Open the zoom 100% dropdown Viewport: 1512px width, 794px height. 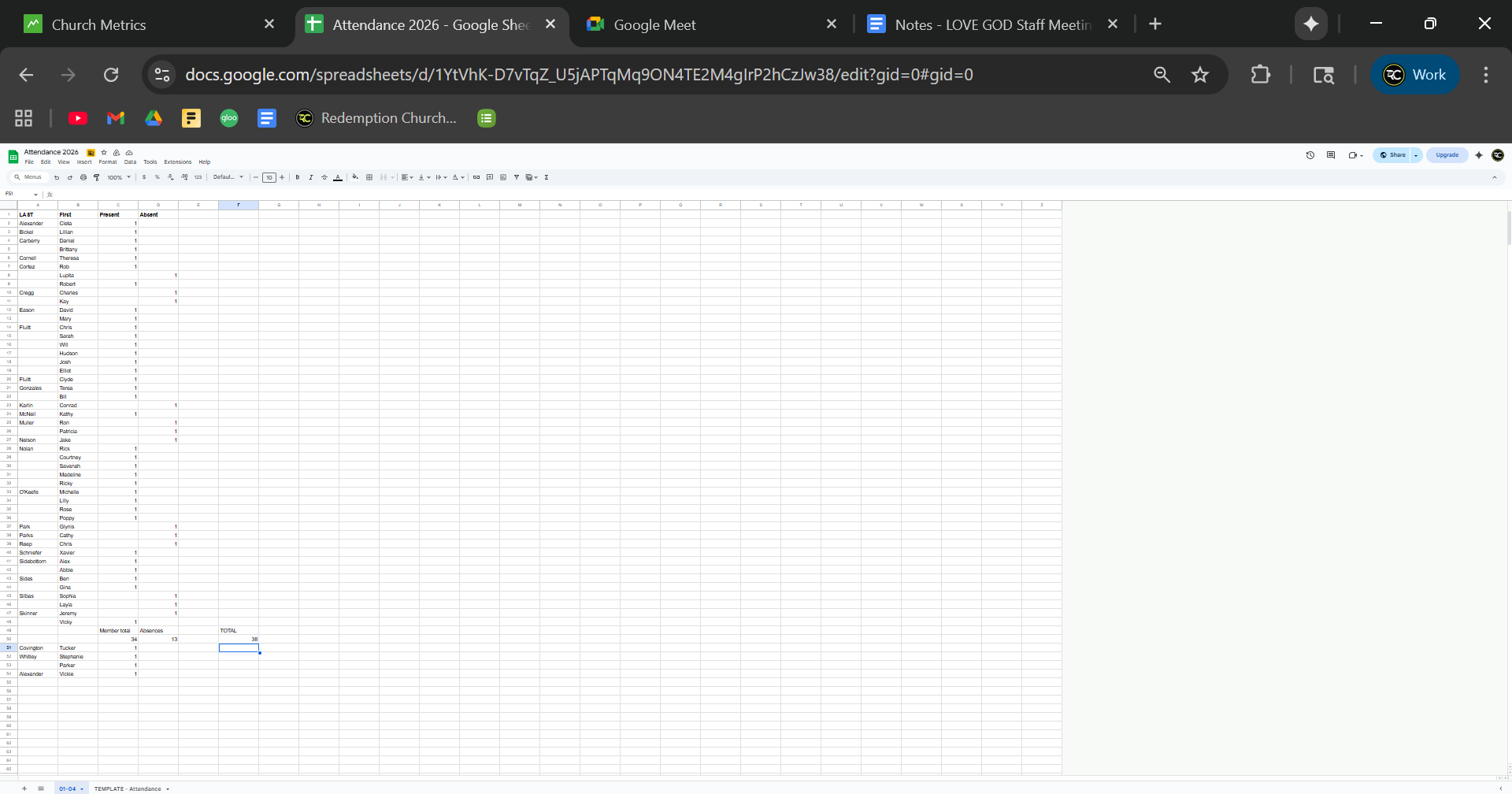119,177
